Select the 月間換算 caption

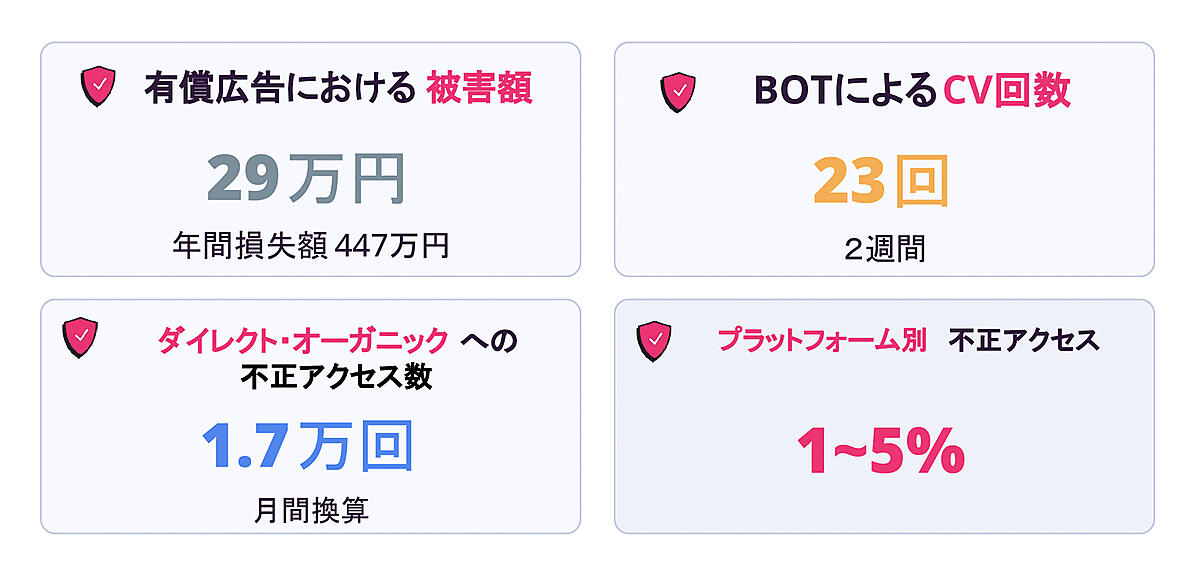(311, 510)
